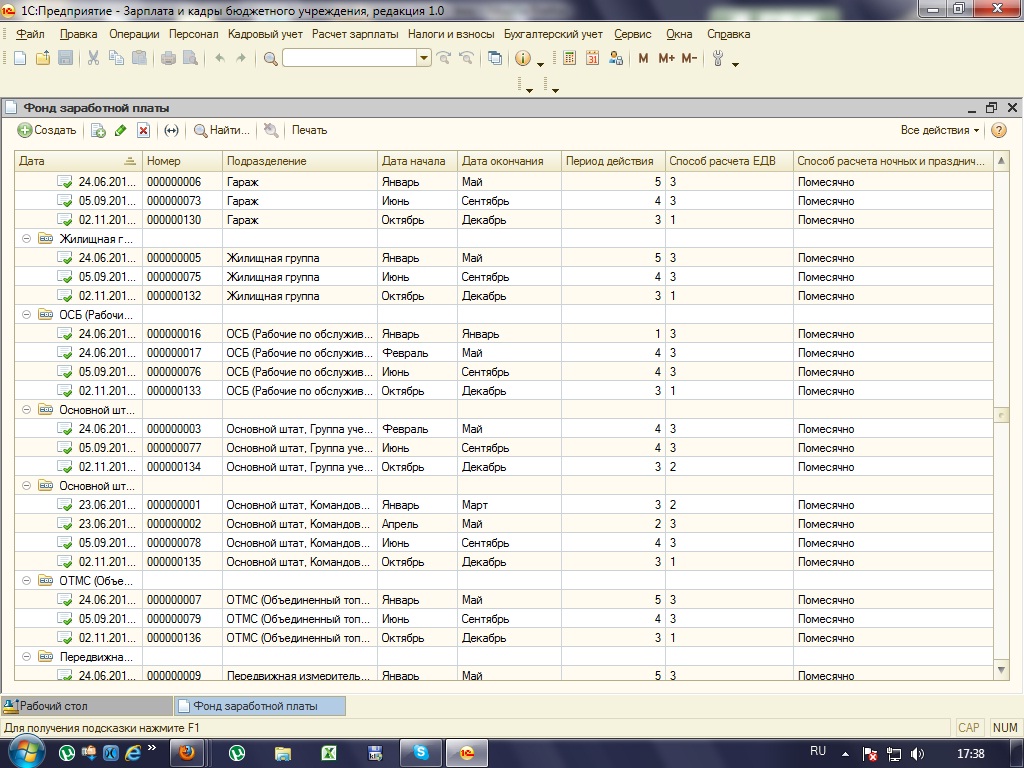Screen dimensions: 1024x768
Task: Click the Skype icon in the taskbar
Action: [420, 753]
